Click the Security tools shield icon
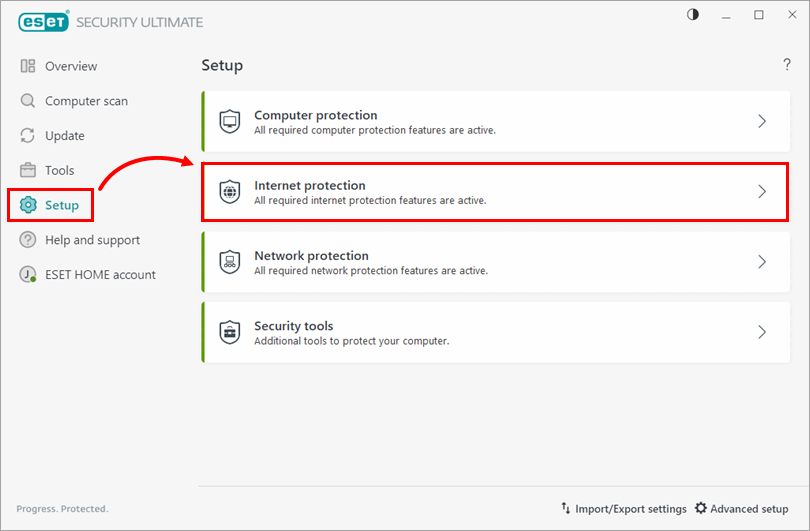This screenshot has width=810, height=531. tap(230, 332)
